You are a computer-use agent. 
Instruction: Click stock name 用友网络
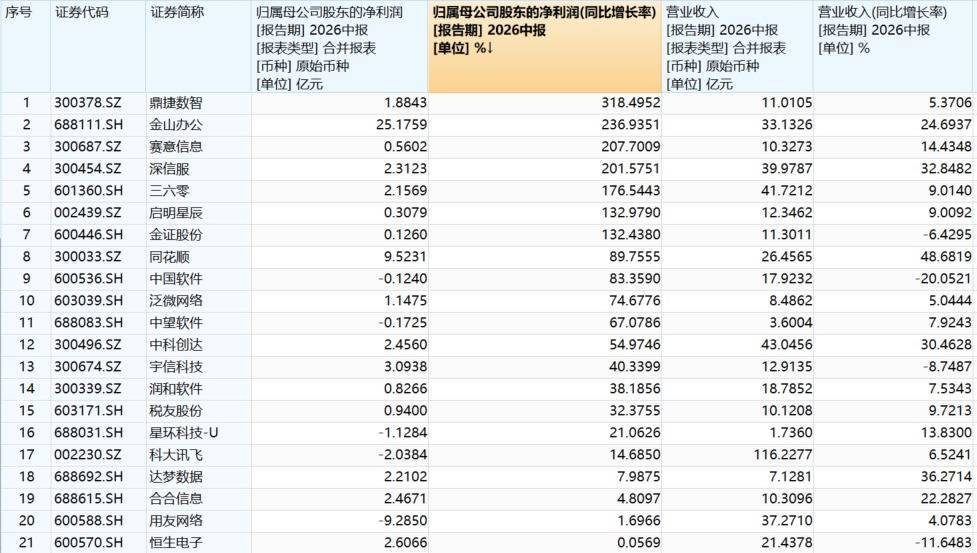176,521
